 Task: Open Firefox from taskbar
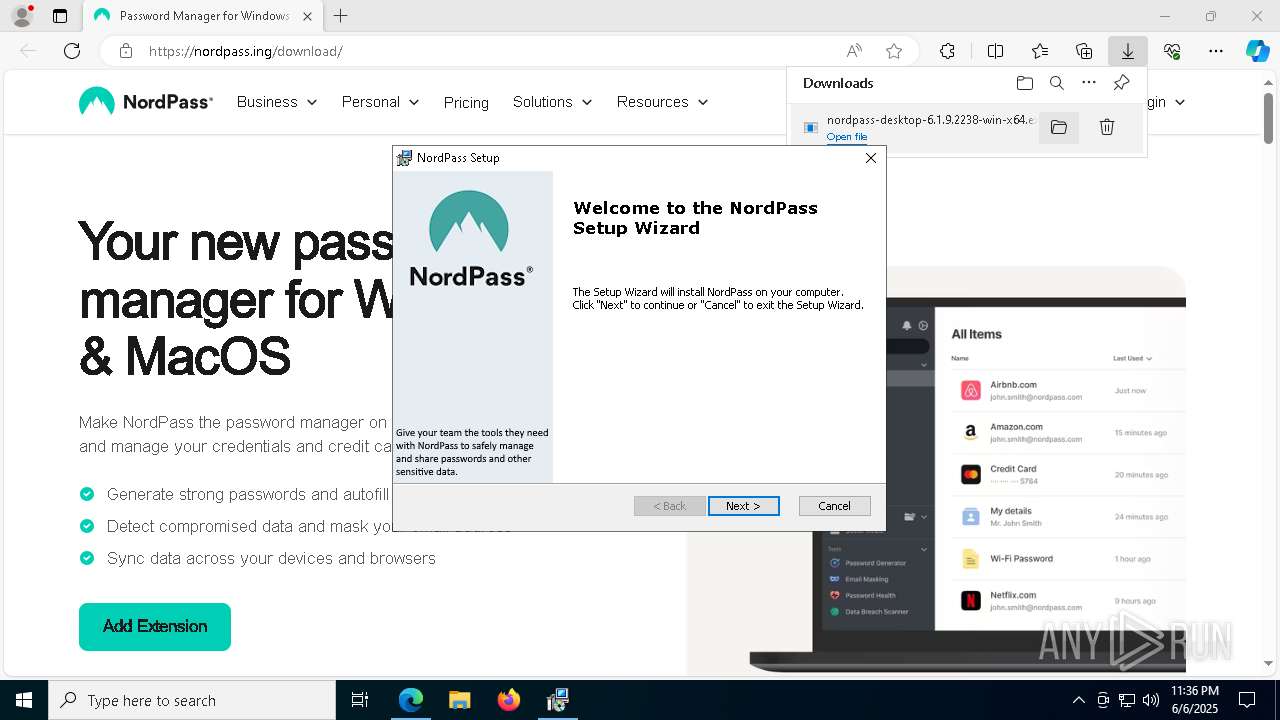coord(508,701)
